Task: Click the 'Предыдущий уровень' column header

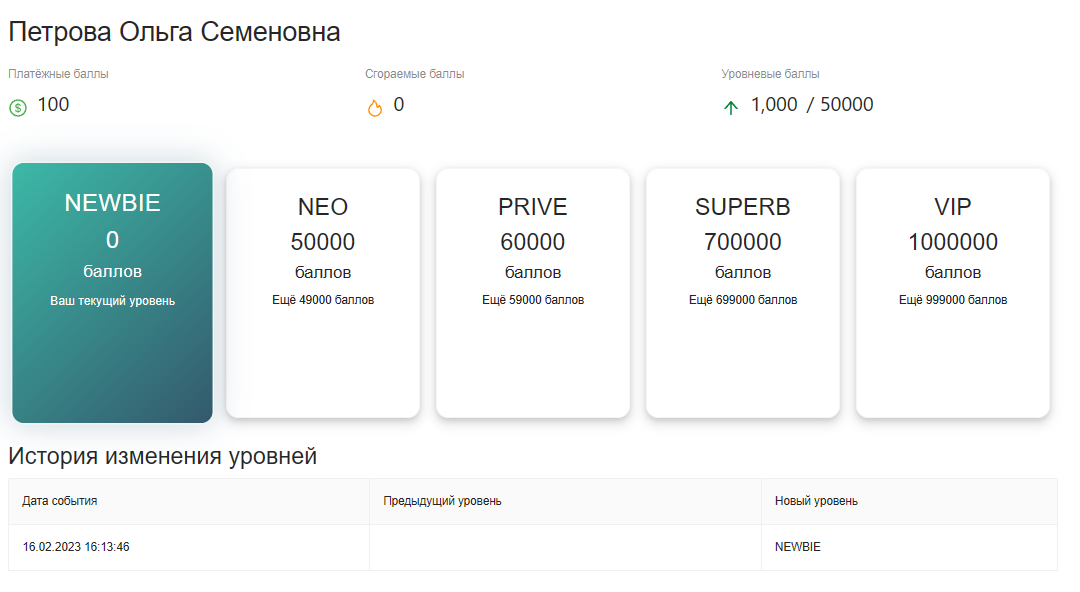Action: pyautogui.click(x=442, y=501)
